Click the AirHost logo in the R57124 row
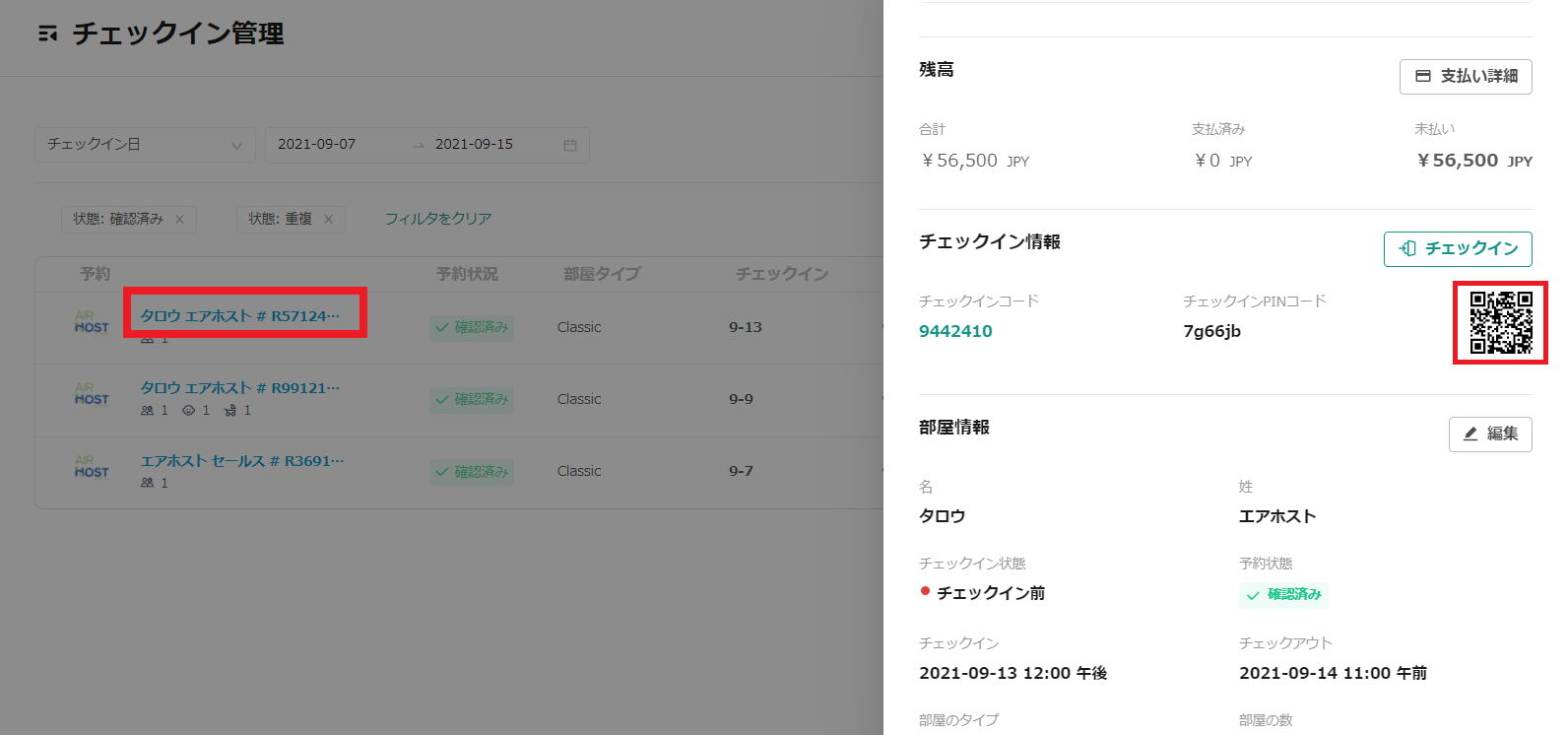Image resolution: width=1568 pixels, height=735 pixels. [x=92, y=322]
